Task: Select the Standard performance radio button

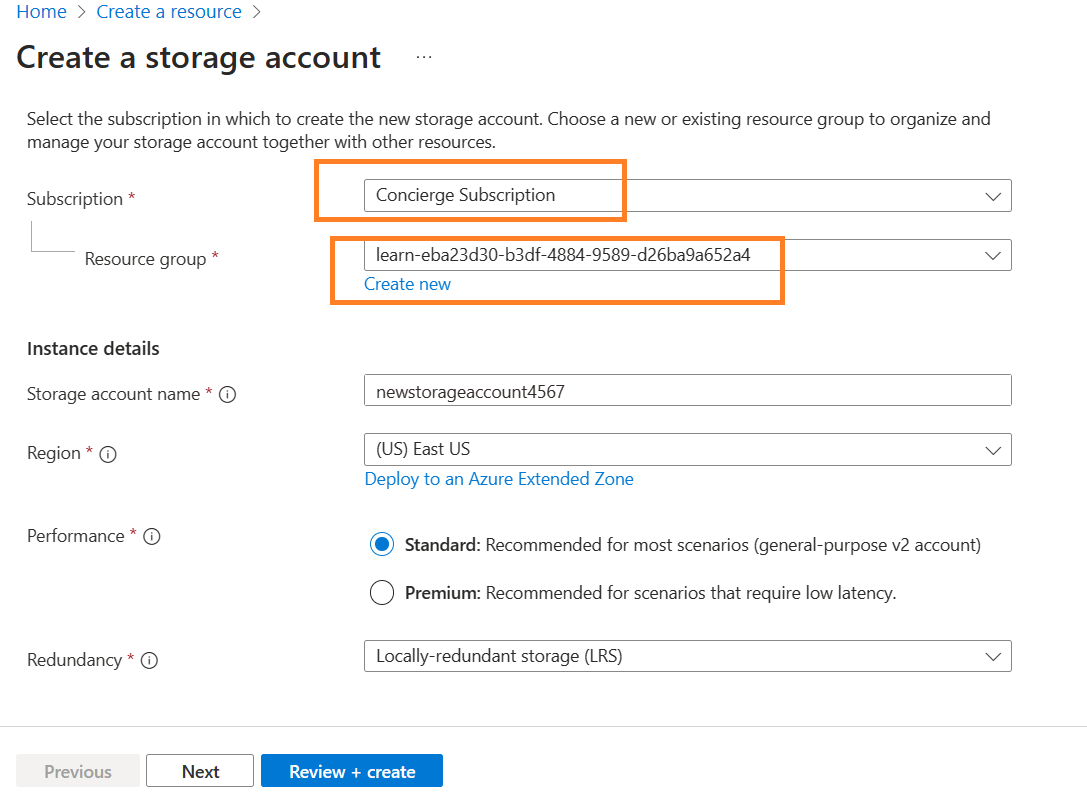Action: pyautogui.click(x=382, y=545)
